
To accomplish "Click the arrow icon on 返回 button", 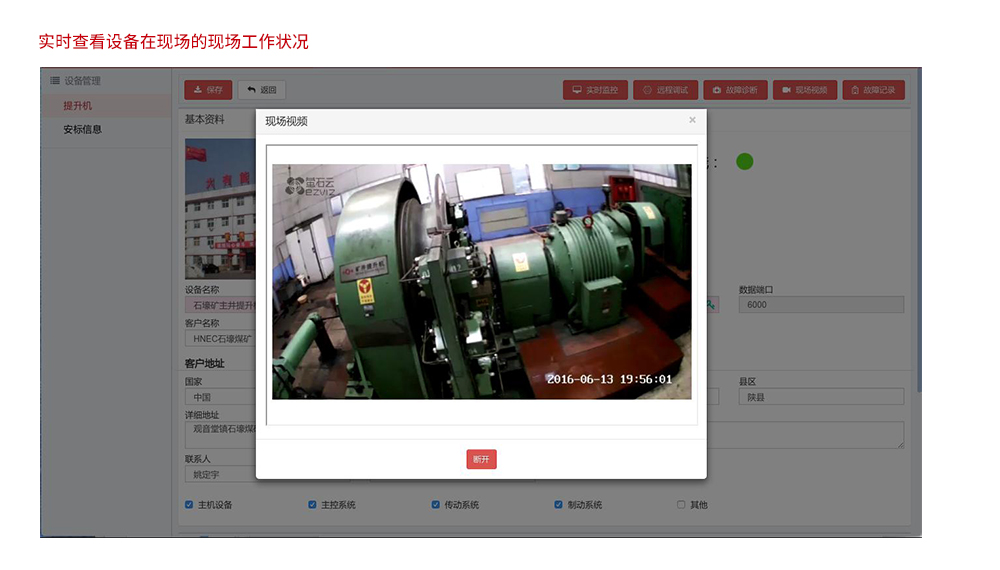I will tap(251, 89).
